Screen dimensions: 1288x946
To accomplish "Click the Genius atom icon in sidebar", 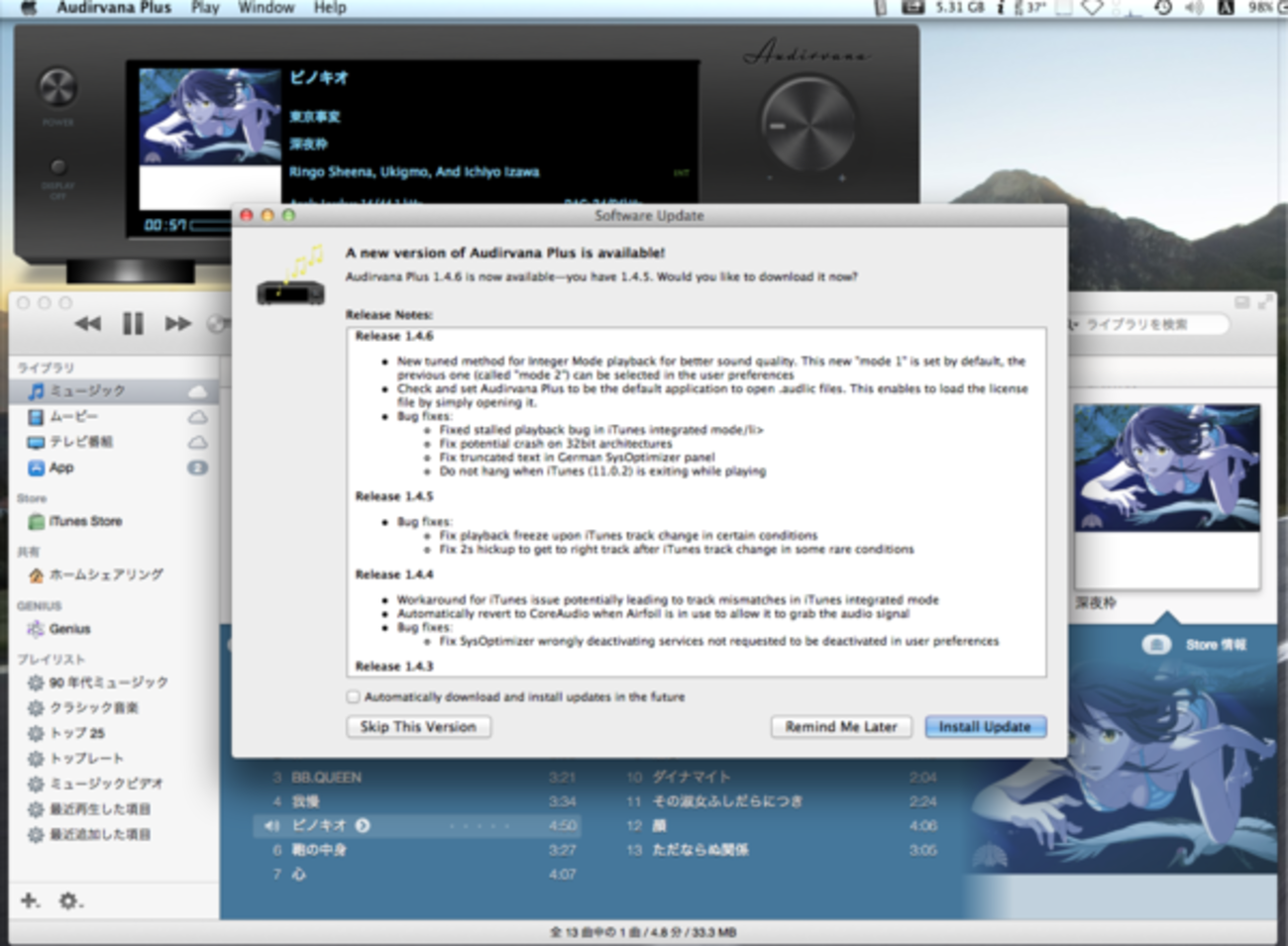I will 36,628.
